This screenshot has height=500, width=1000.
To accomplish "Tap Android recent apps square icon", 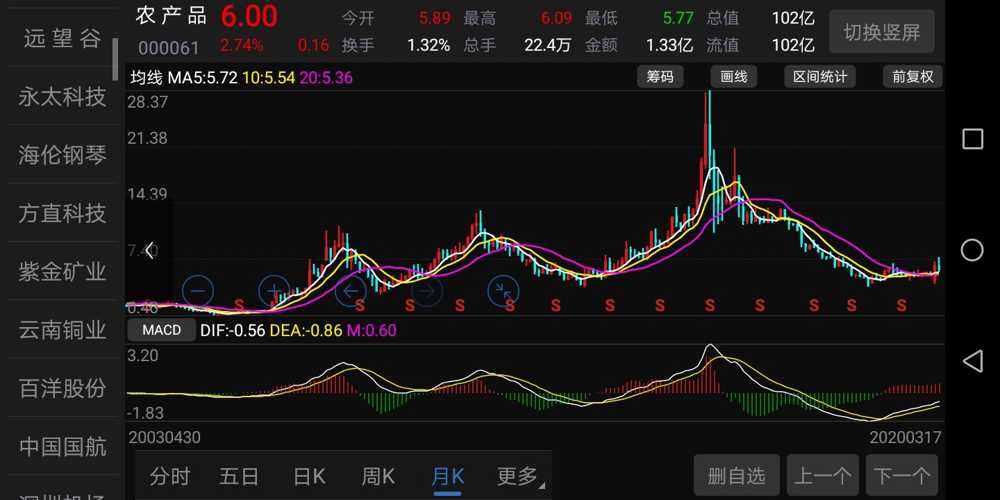I will (x=972, y=138).
